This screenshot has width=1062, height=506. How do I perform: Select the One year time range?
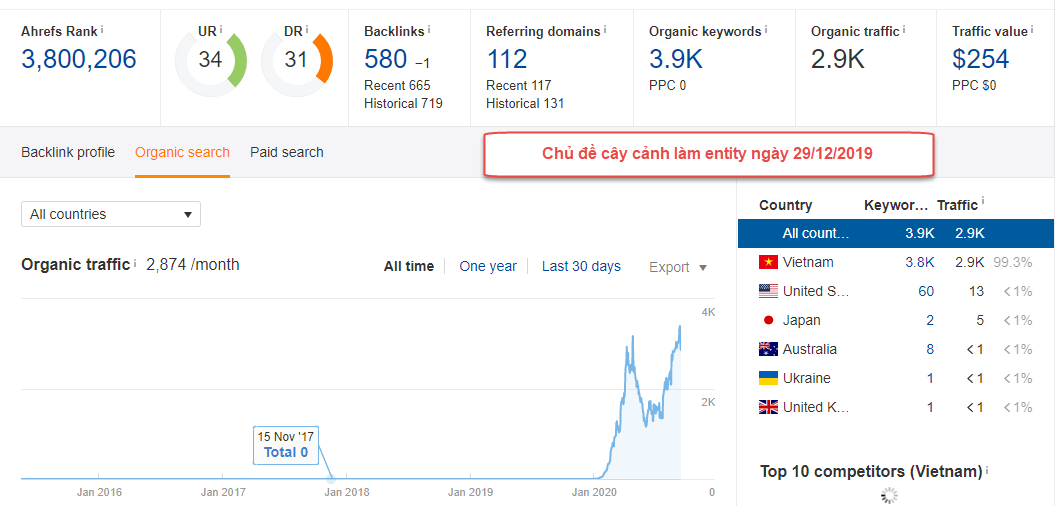click(x=488, y=266)
